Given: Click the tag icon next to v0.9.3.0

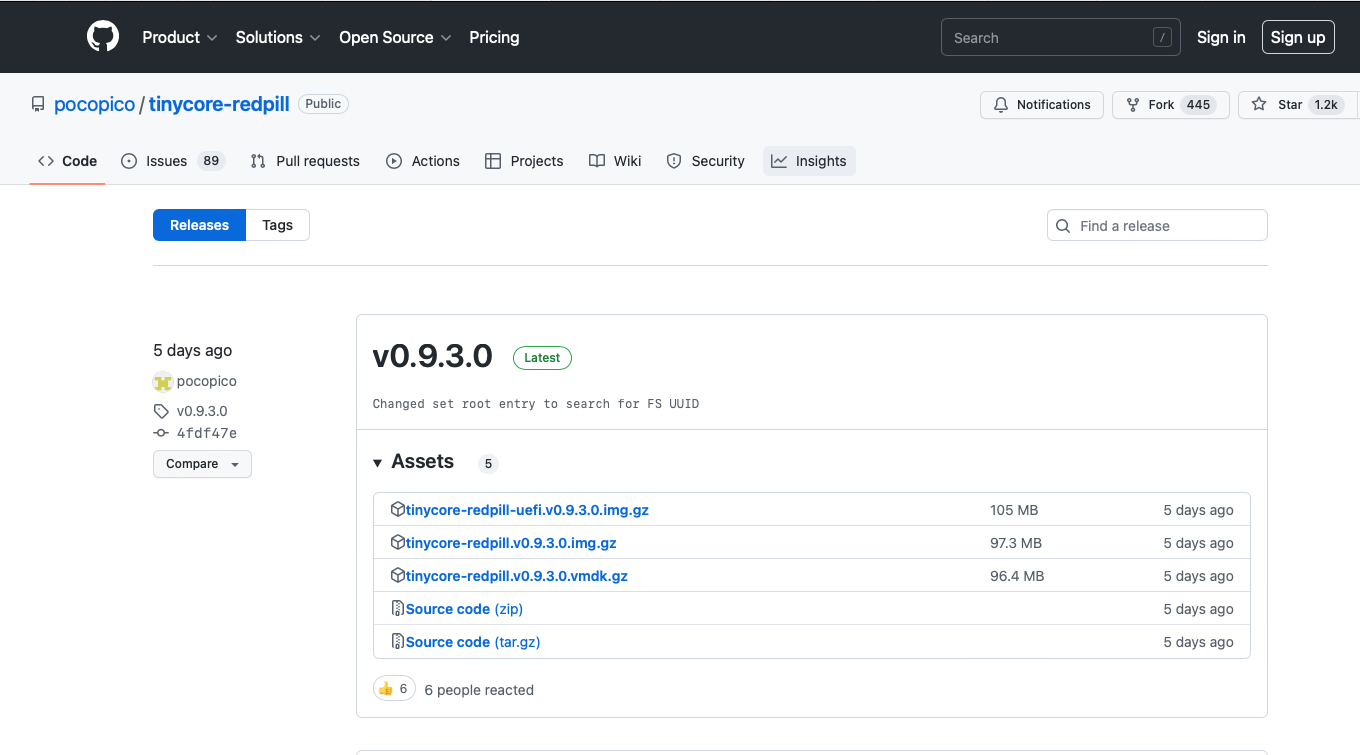Looking at the screenshot, I should pyautogui.click(x=161, y=411).
